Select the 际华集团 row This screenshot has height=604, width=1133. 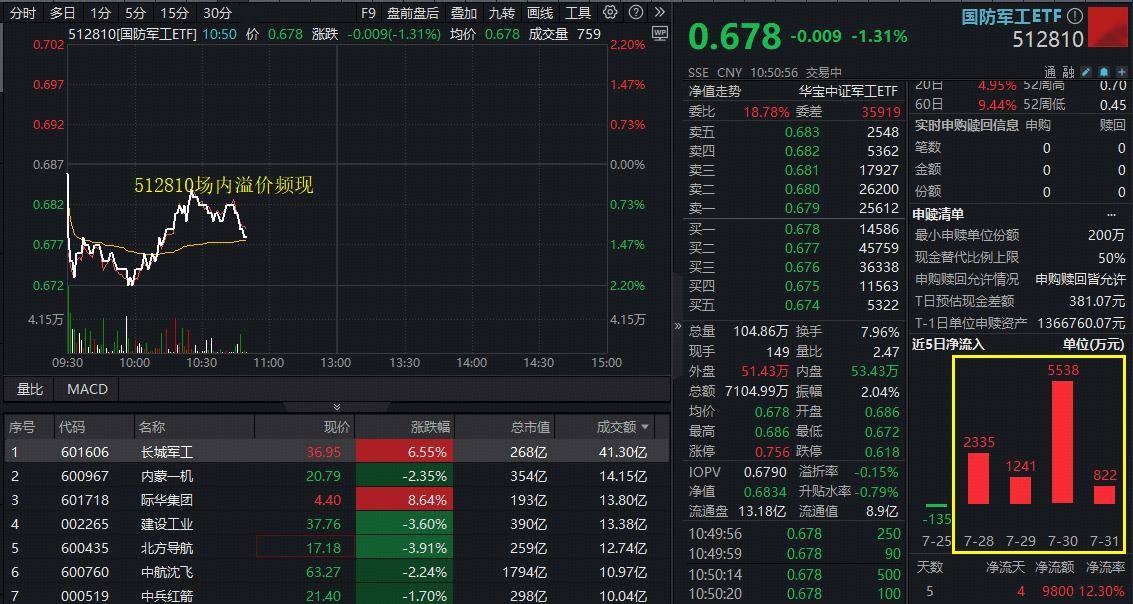[337, 500]
